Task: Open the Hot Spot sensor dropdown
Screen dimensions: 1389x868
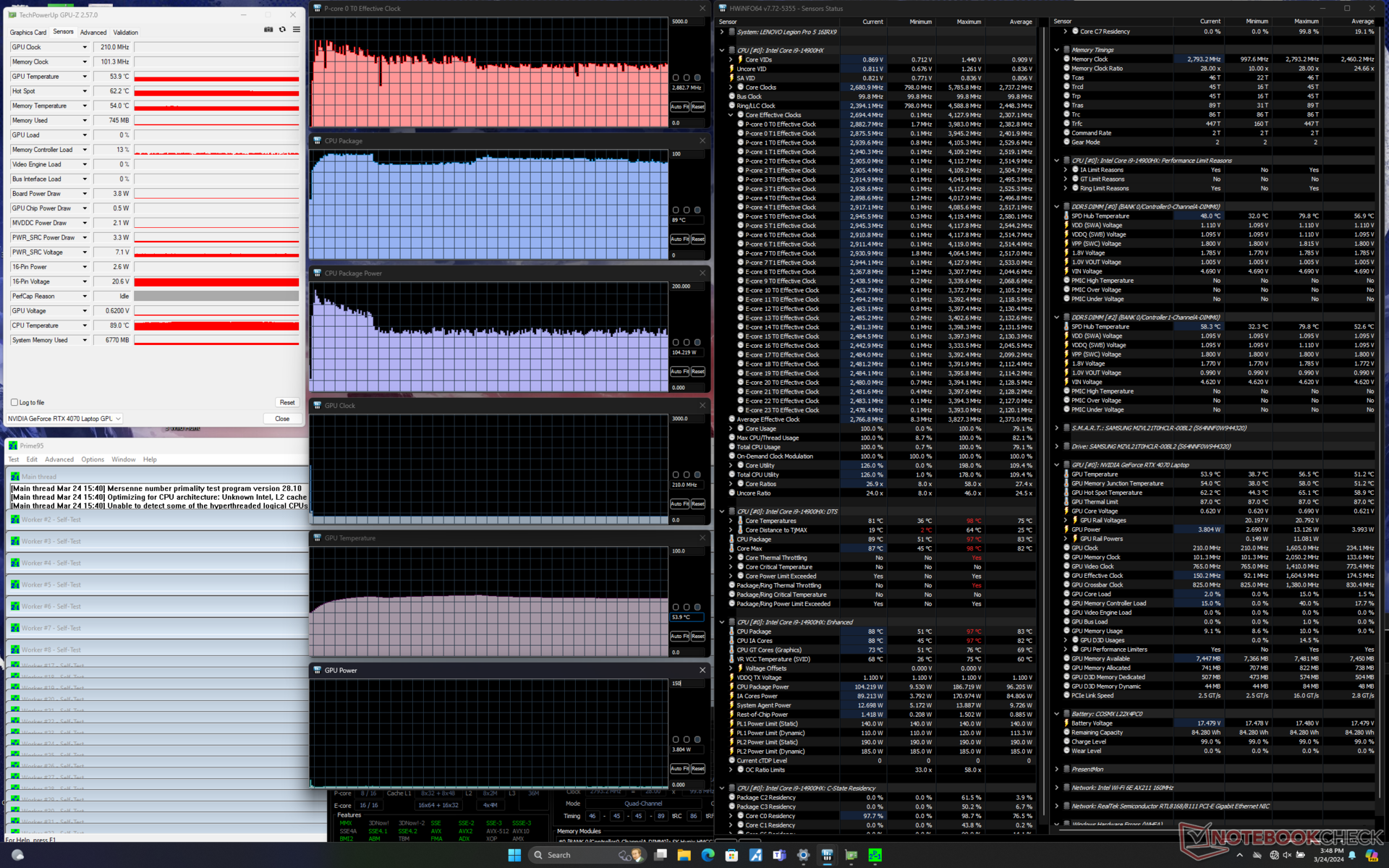Action: tap(85, 91)
